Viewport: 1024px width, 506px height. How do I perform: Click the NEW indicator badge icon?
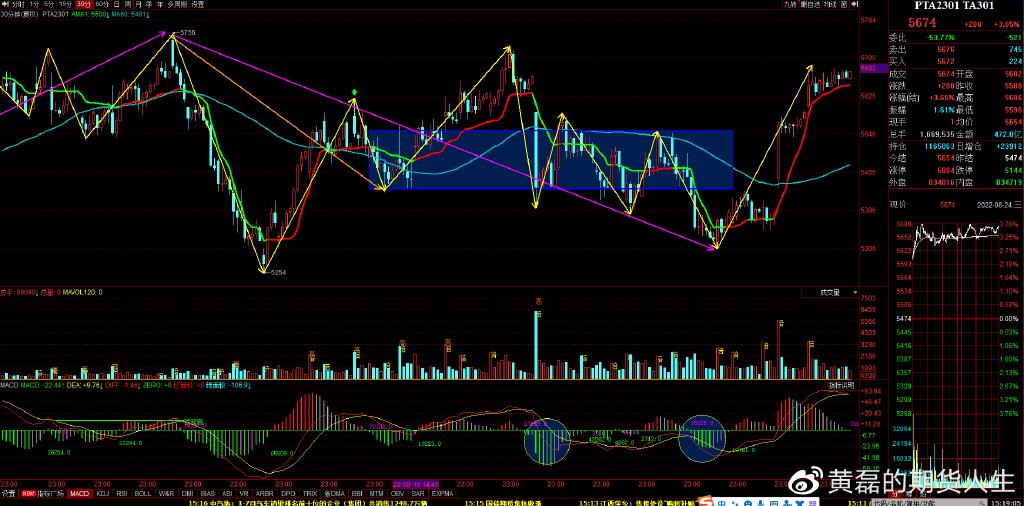click(29, 494)
